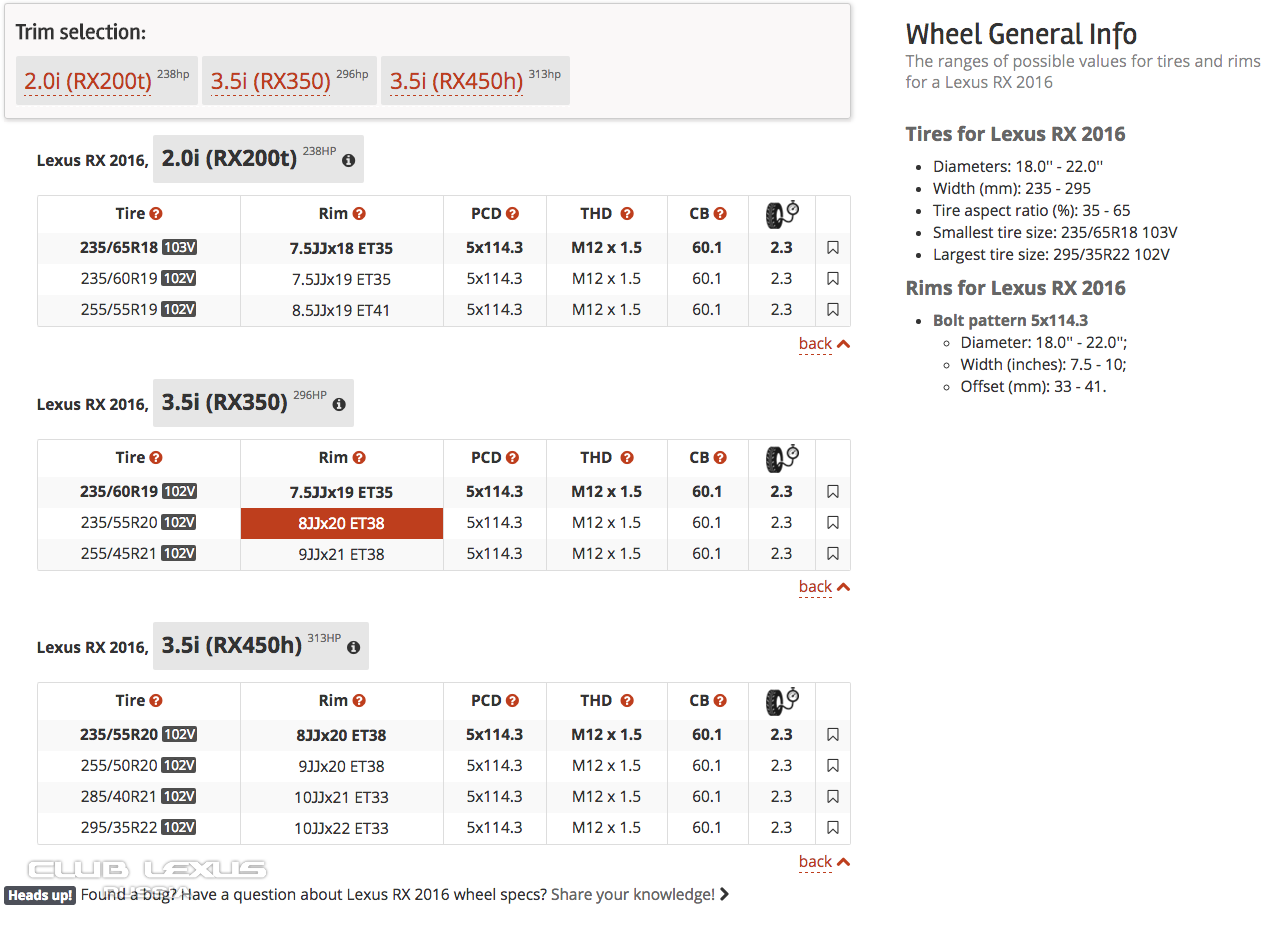Screen dimensions: 1284x925
Task: Collapse RX200t section using back link
Action: click(823, 344)
